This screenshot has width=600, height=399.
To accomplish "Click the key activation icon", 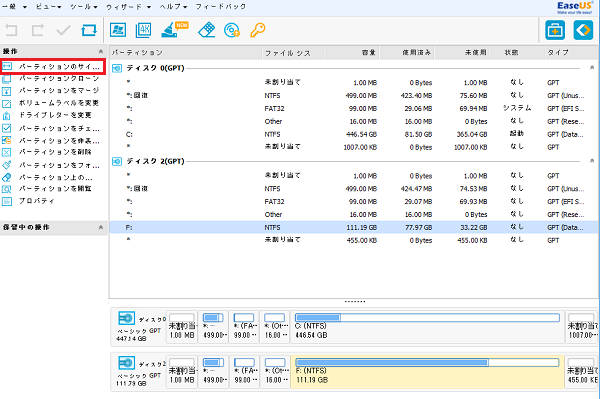I will coord(258,30).
